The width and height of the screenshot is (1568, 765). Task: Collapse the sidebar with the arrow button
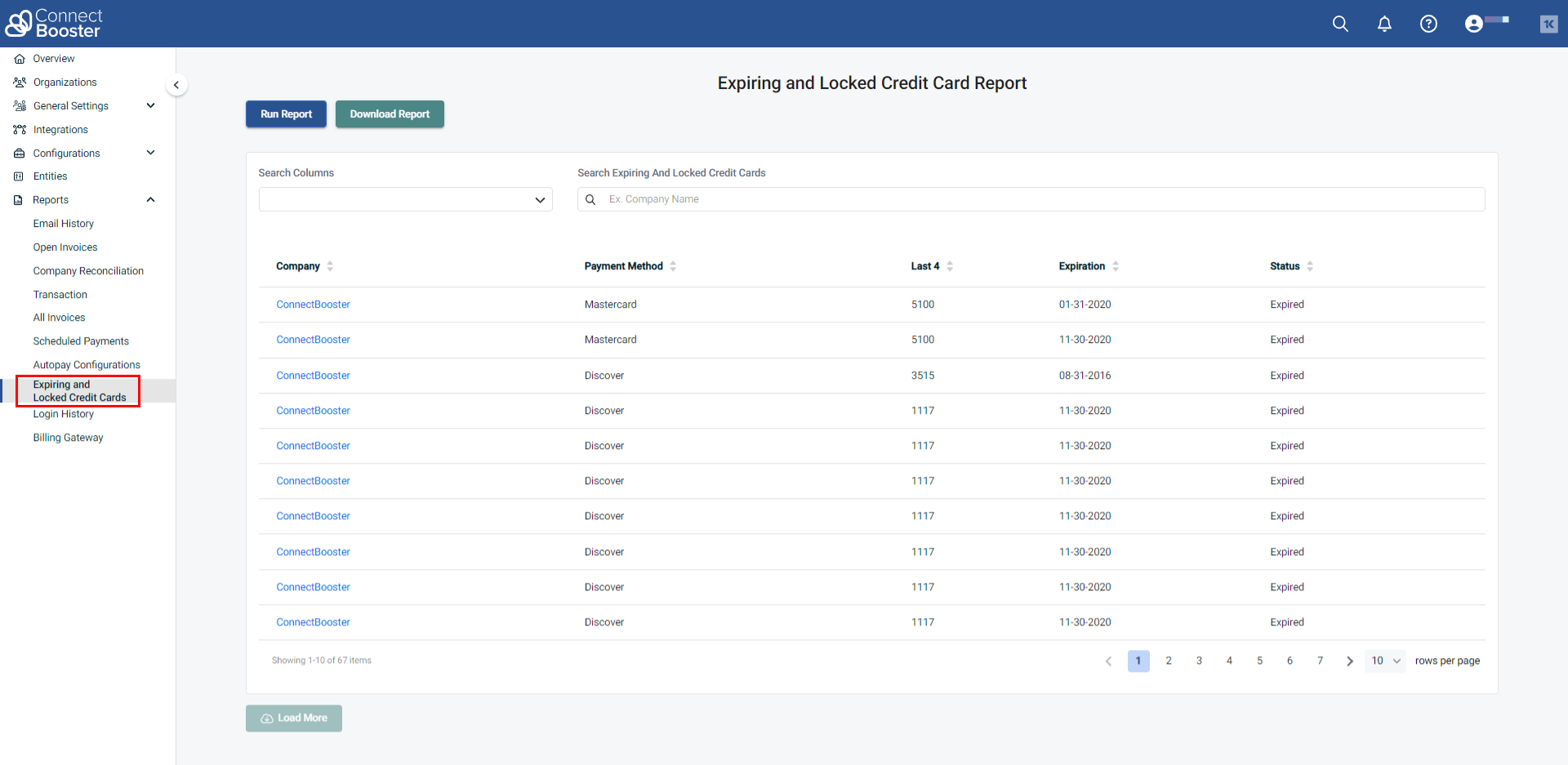176,85
